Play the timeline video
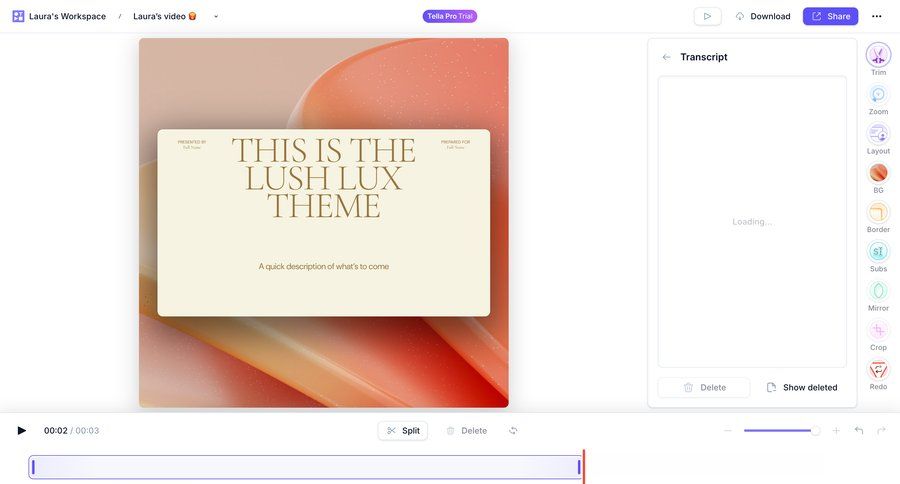Viewport: 900px width, 484px height. (21, 431)
